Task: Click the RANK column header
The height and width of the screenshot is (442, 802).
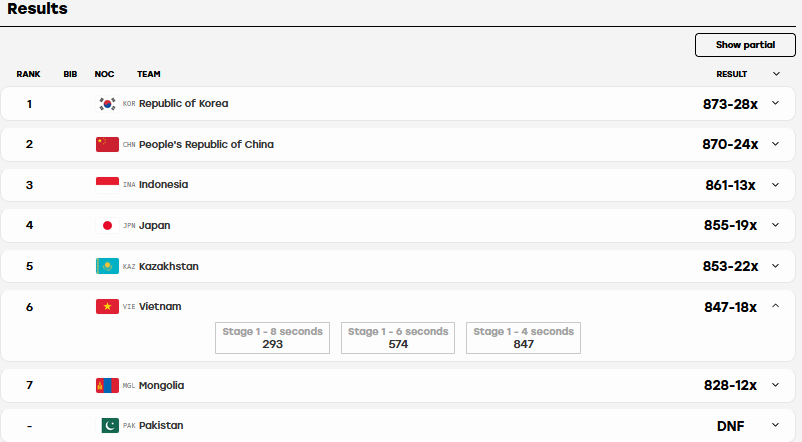Action: pos(28,74)
